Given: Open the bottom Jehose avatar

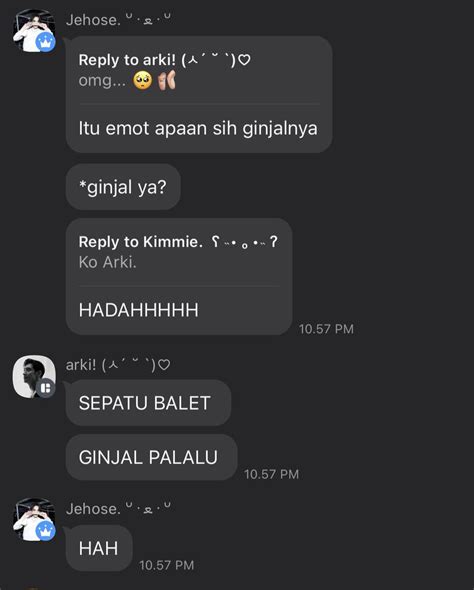Looking at the screenshot, I should tap(34, 520).
